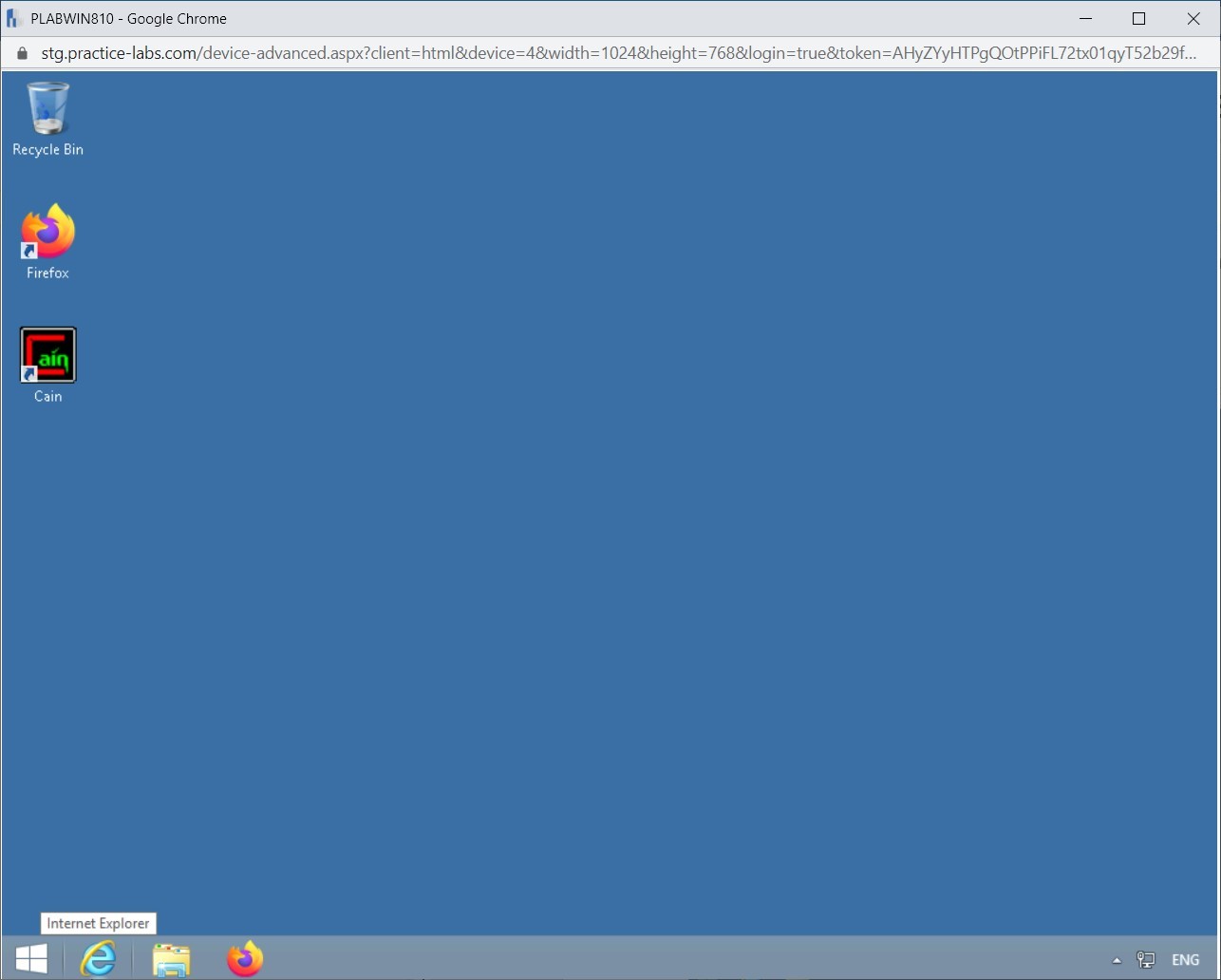1221x980 pixels.
Task: Select the URL in the address bar
Action: (x=380, y=53)
